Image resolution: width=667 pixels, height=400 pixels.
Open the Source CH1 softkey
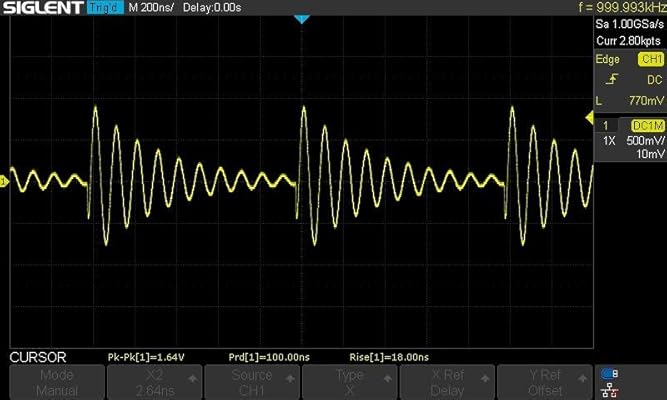(x=252, y=382)
